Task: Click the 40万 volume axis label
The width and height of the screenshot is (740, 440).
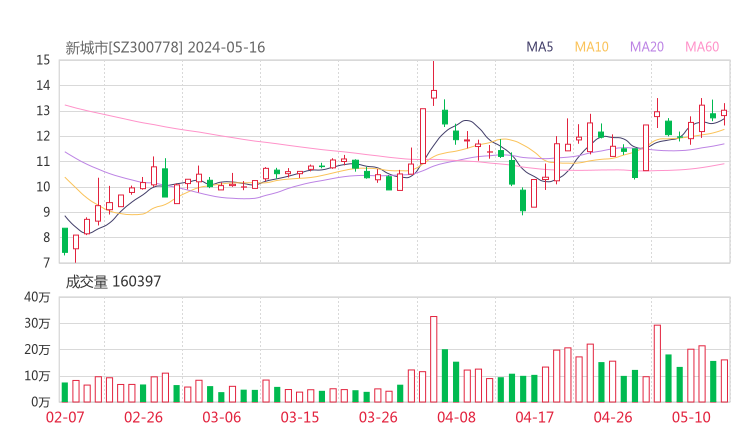Action: 37,297
